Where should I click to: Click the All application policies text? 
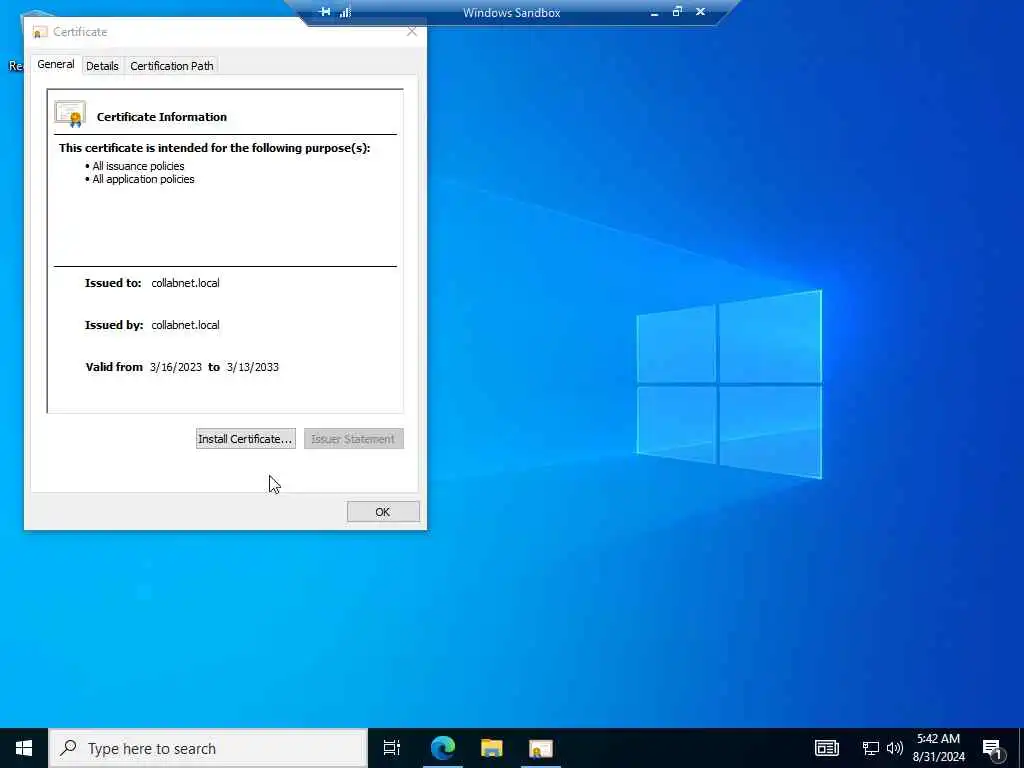point(143,179)
